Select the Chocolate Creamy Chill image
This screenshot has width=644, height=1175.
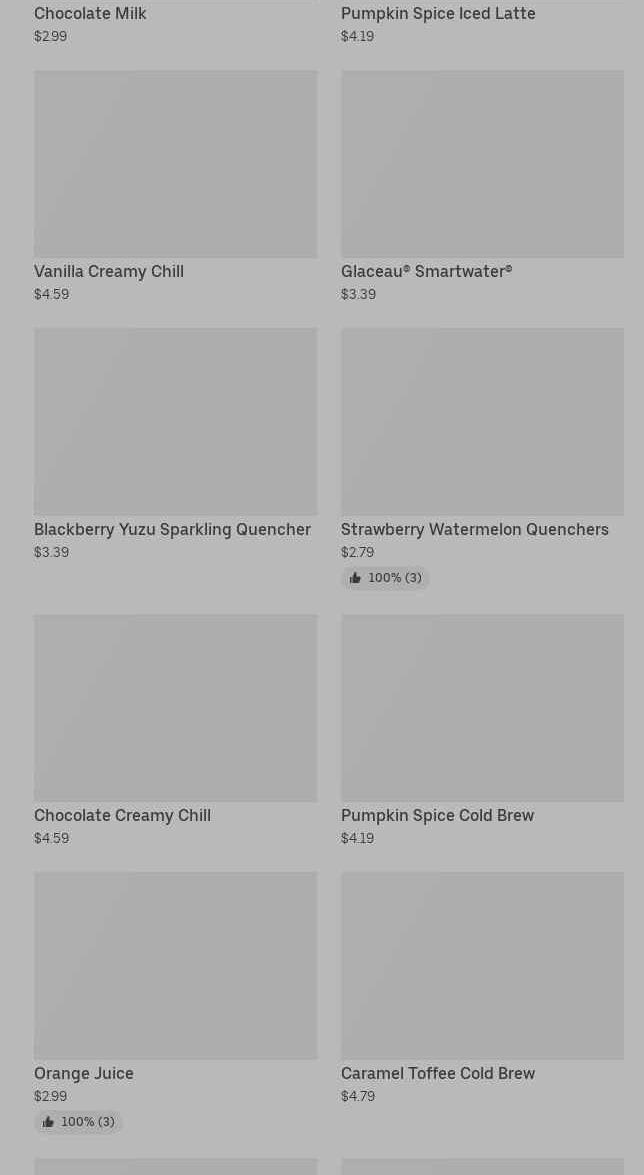[175, 708]
